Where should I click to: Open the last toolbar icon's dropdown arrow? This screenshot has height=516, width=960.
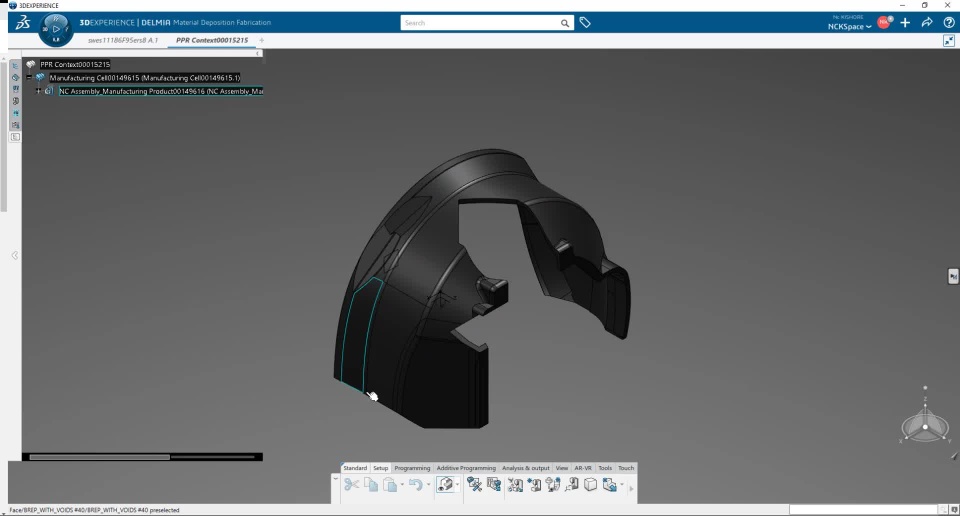(x=621, y=485)
